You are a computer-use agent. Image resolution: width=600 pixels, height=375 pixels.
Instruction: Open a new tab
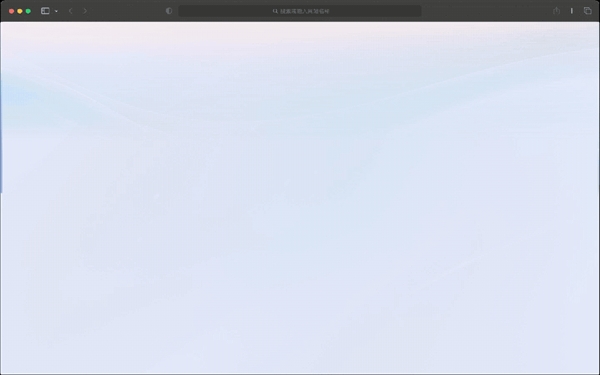pyautogui.click(x=572, y=11)
